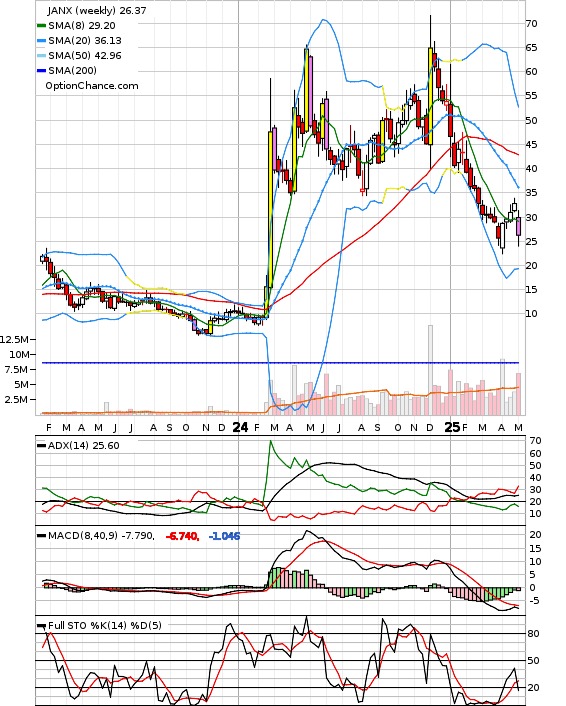Click the 12.5M volume axis label
This screenshot has width=566, height=706.
click(x=14, y=339)
